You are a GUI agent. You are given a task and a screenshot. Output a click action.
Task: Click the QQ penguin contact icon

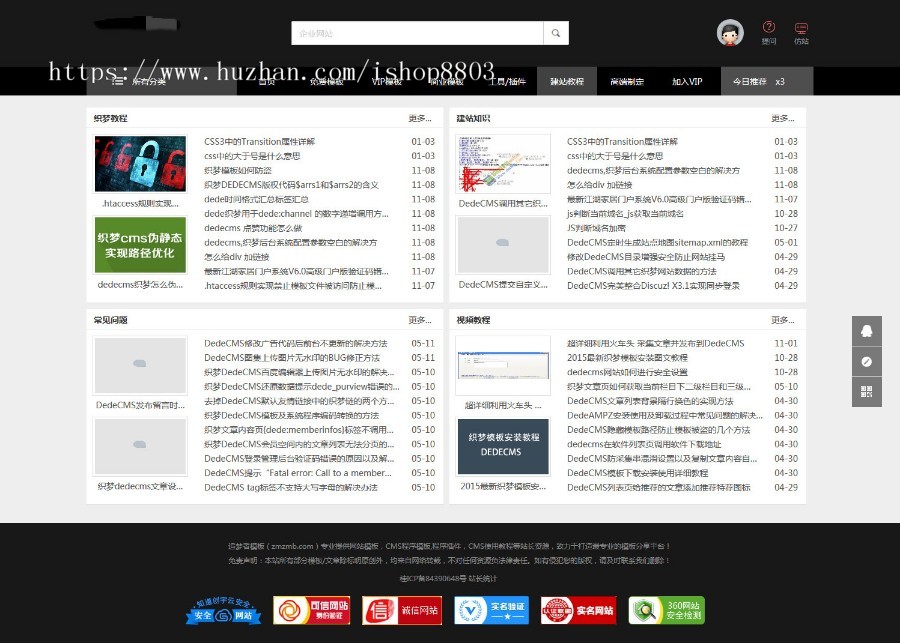(866, 330)
